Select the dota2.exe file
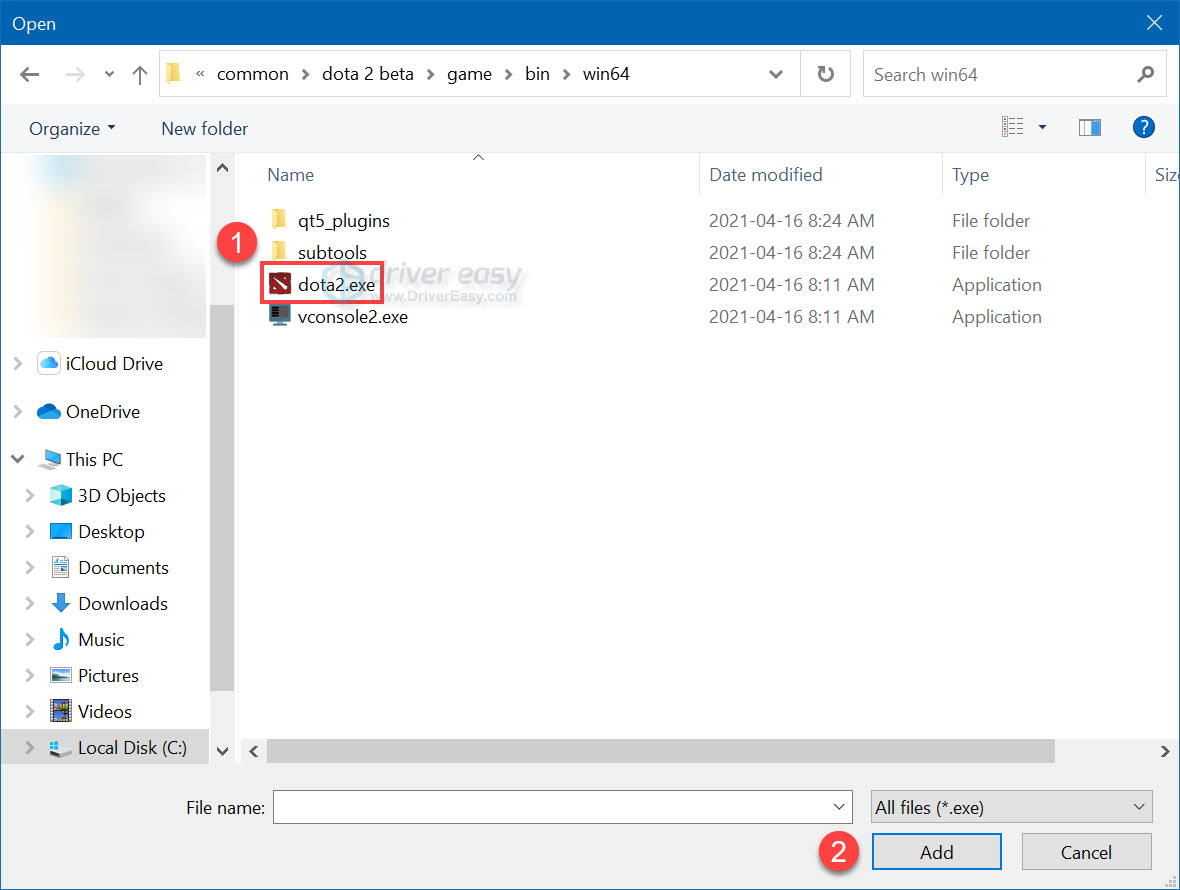This screenshot has height=890, width=1180. click(x=336, y=284)
